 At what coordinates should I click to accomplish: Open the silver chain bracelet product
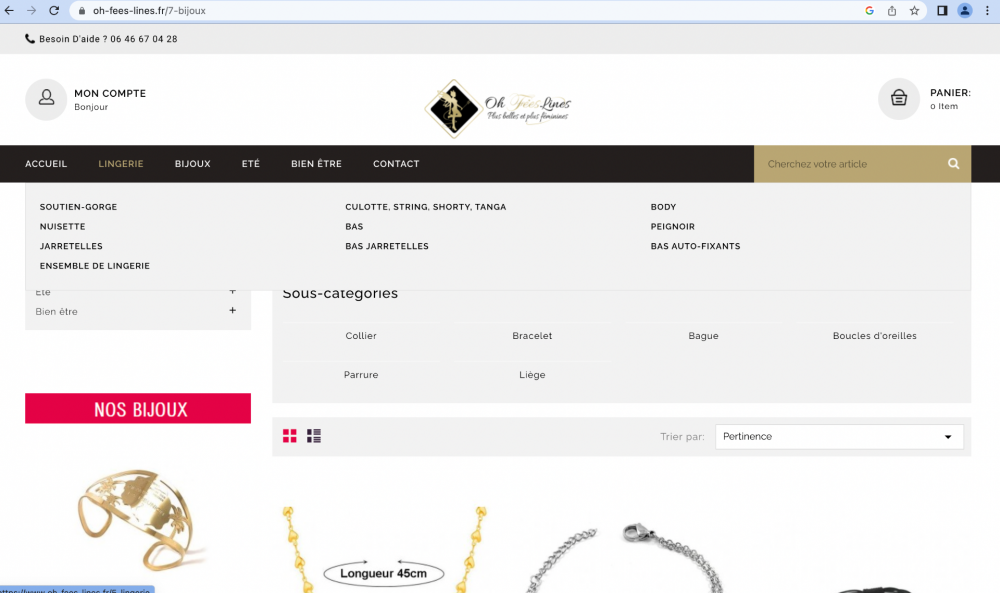[625, 557]
